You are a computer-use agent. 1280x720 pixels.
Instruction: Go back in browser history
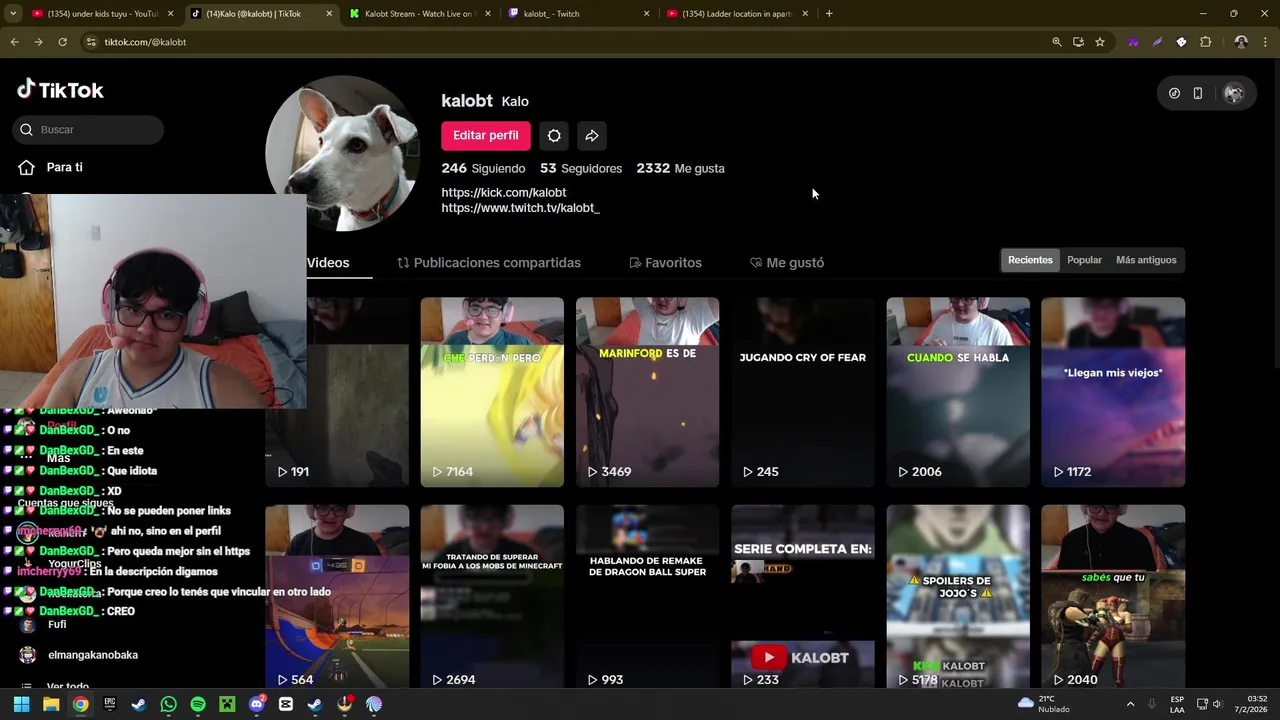point(14,42)
